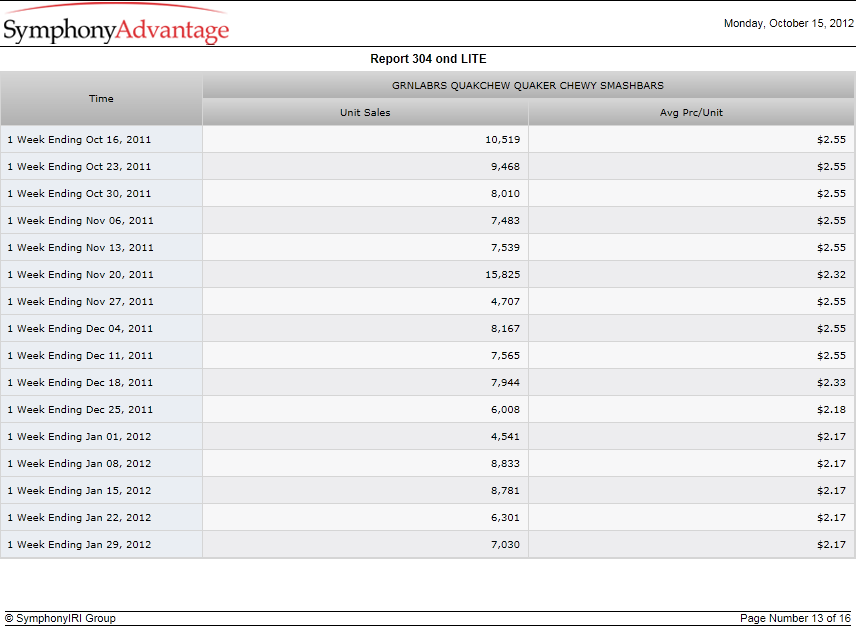Select the '1 Week Ending Nov 20, 2011' label
This screenshot has height=631, width=856.
(80, 275)
